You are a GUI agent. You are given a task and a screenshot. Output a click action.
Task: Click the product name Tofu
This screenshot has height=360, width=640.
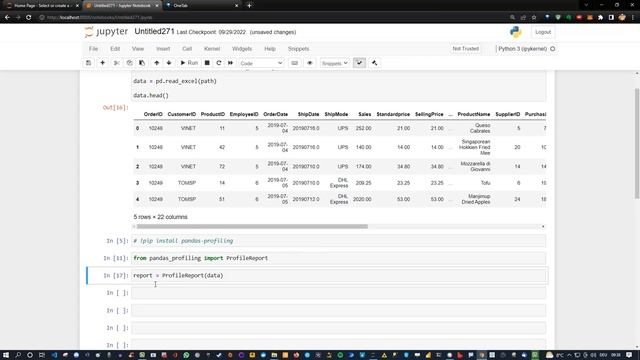tap(485, 183)
